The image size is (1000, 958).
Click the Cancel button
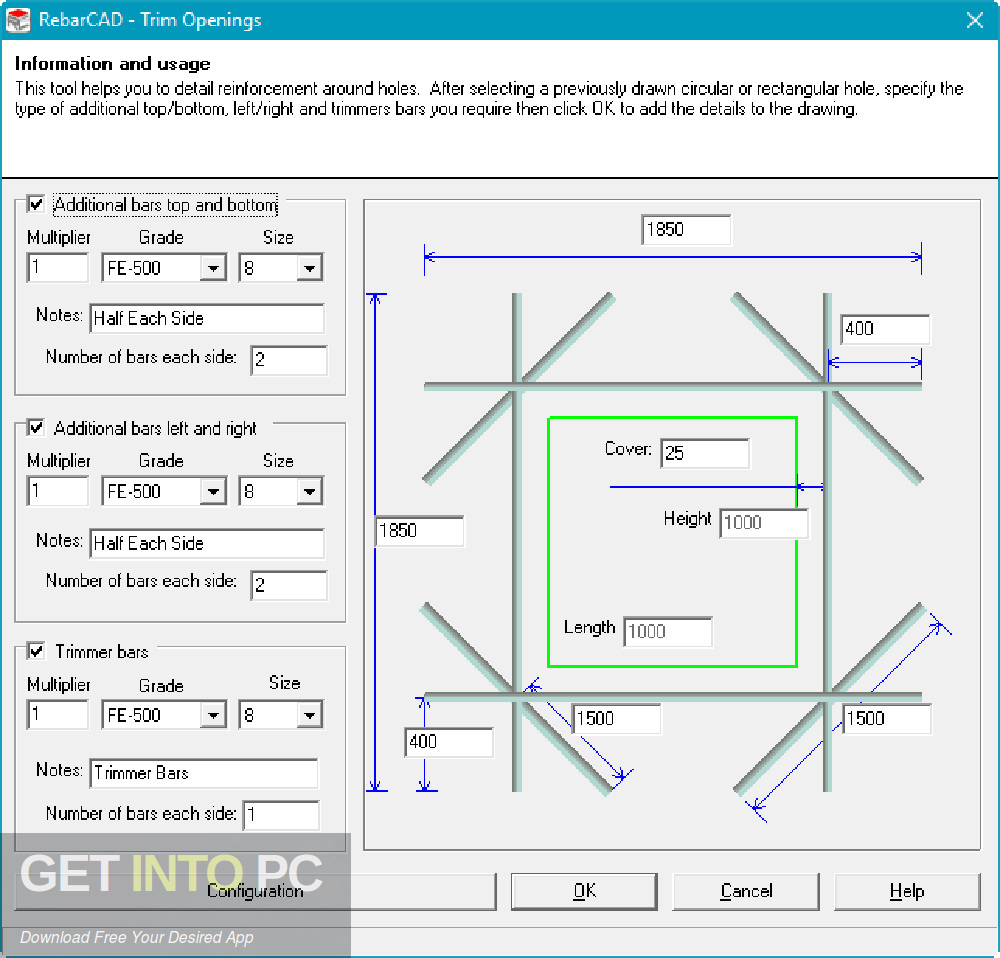[x=746, y=891]
